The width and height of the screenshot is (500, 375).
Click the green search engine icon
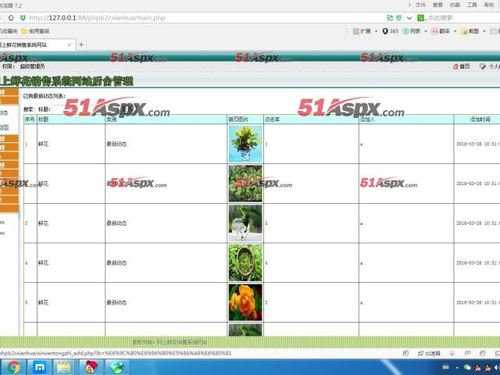coord(421,18)
